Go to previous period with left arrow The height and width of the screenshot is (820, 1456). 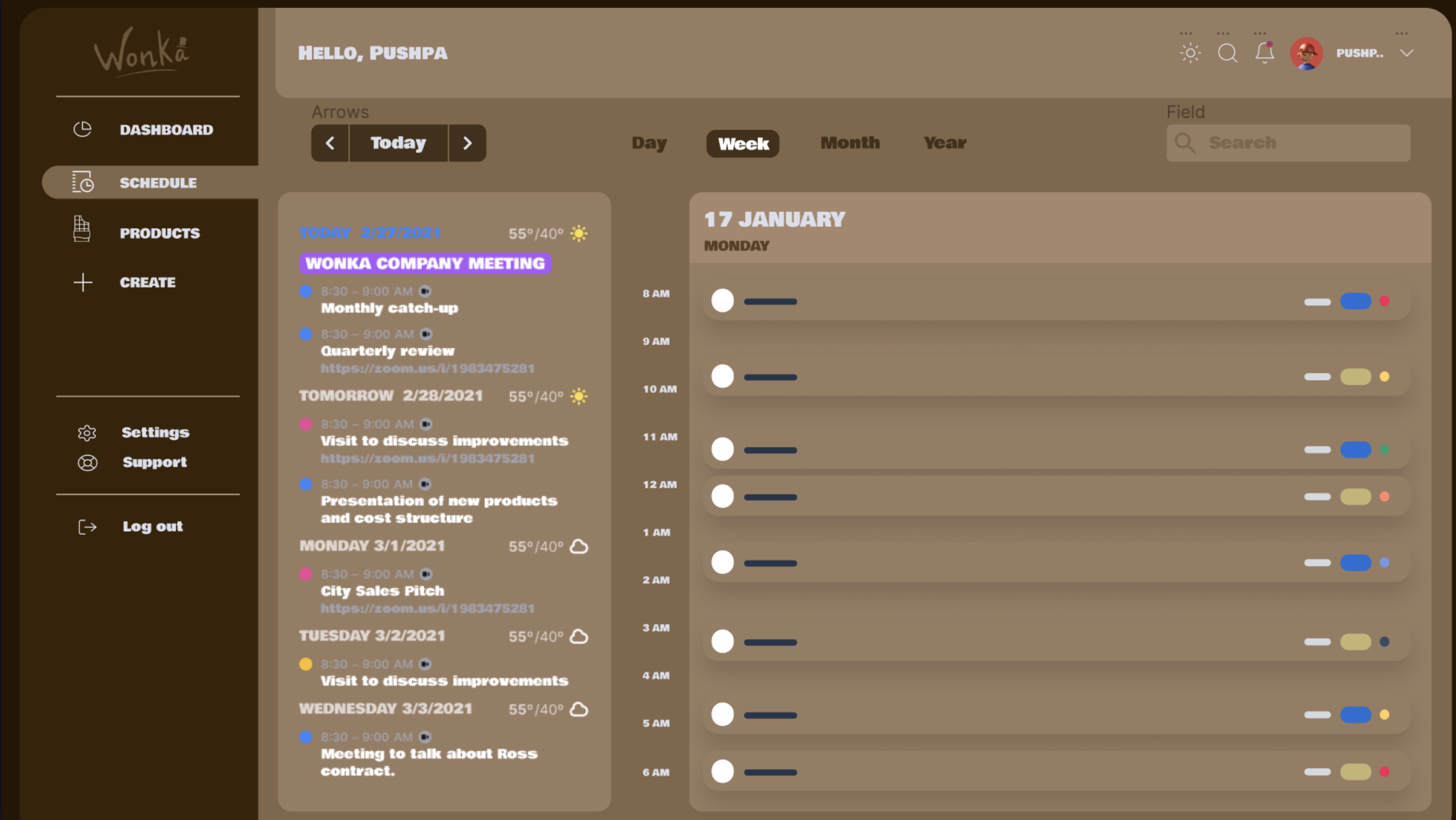click(330, 143)
